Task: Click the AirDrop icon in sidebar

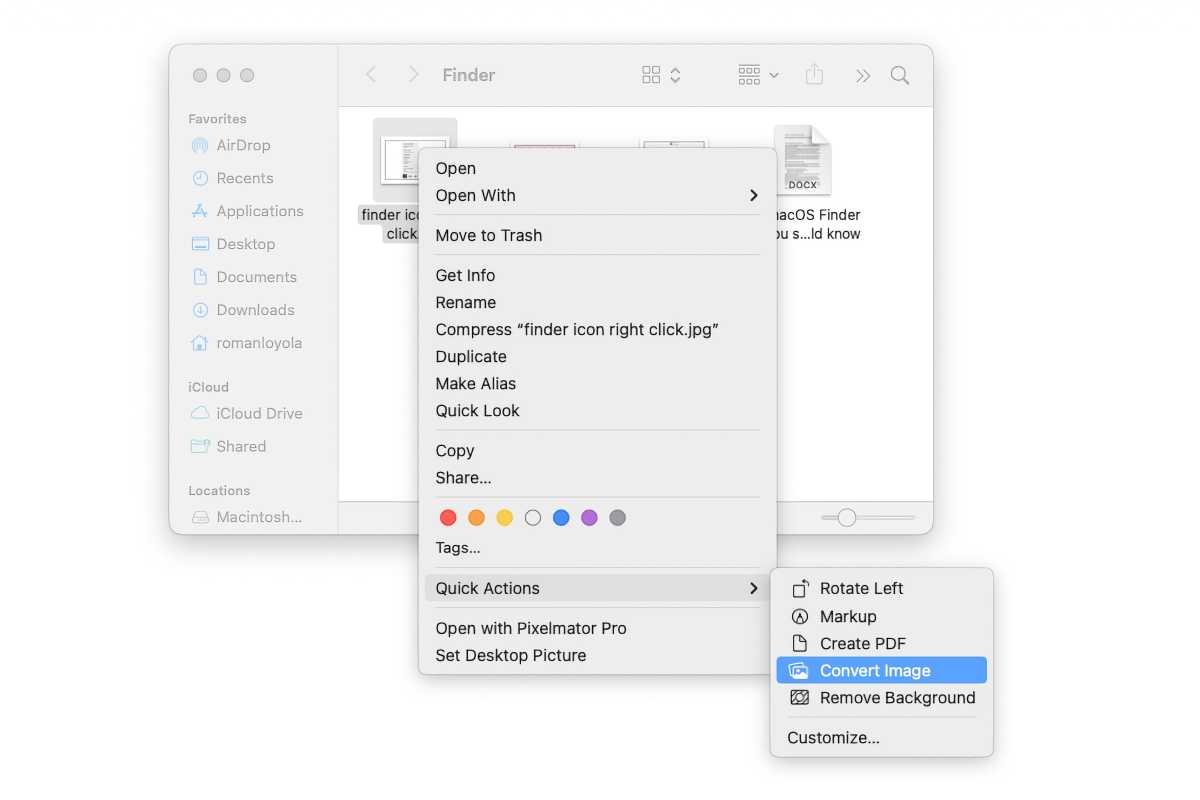Action: click(200, 145)
